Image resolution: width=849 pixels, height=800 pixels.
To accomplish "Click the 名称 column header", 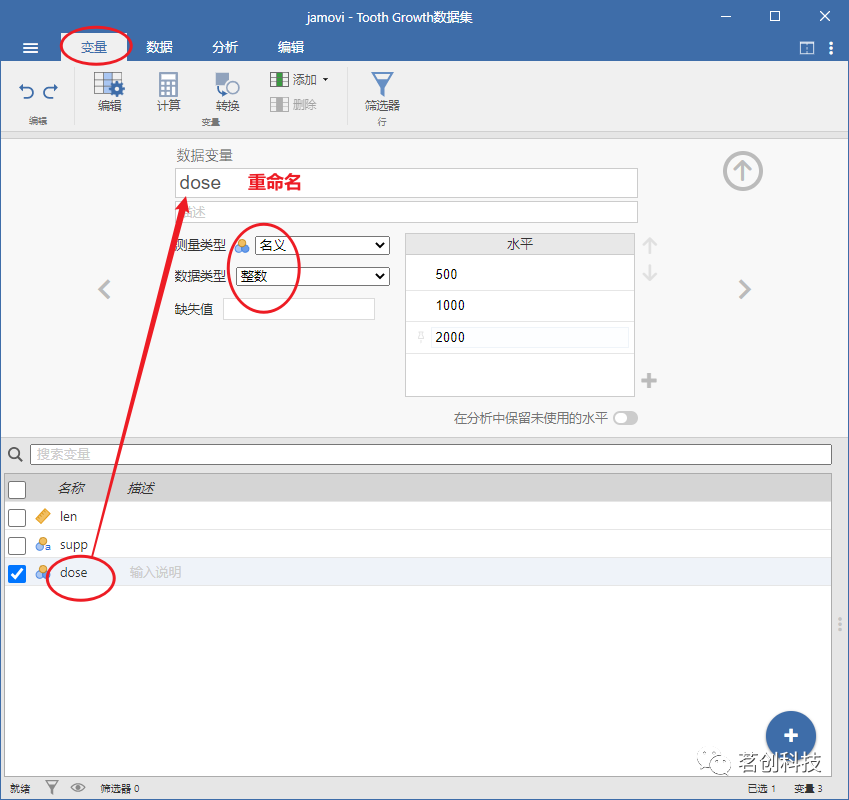I will [x=71, y=488].
